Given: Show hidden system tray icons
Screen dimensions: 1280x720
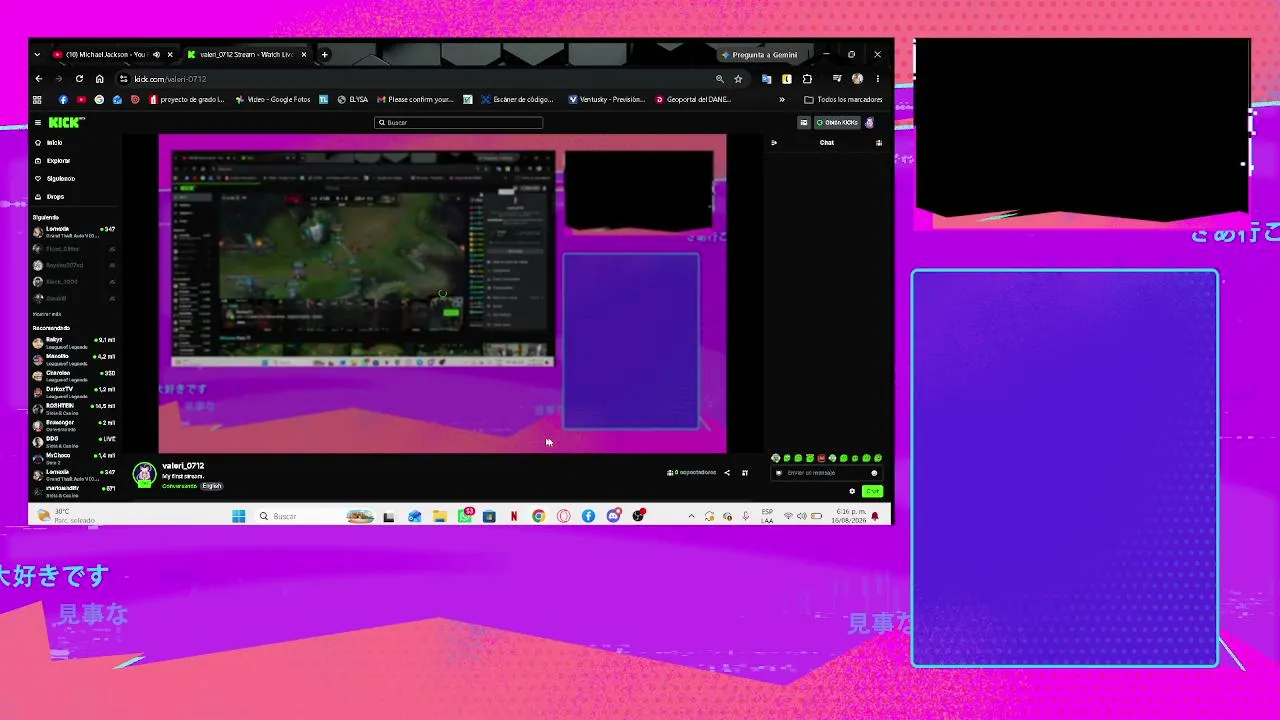Looking at the screenshot, I should point(691,516).
